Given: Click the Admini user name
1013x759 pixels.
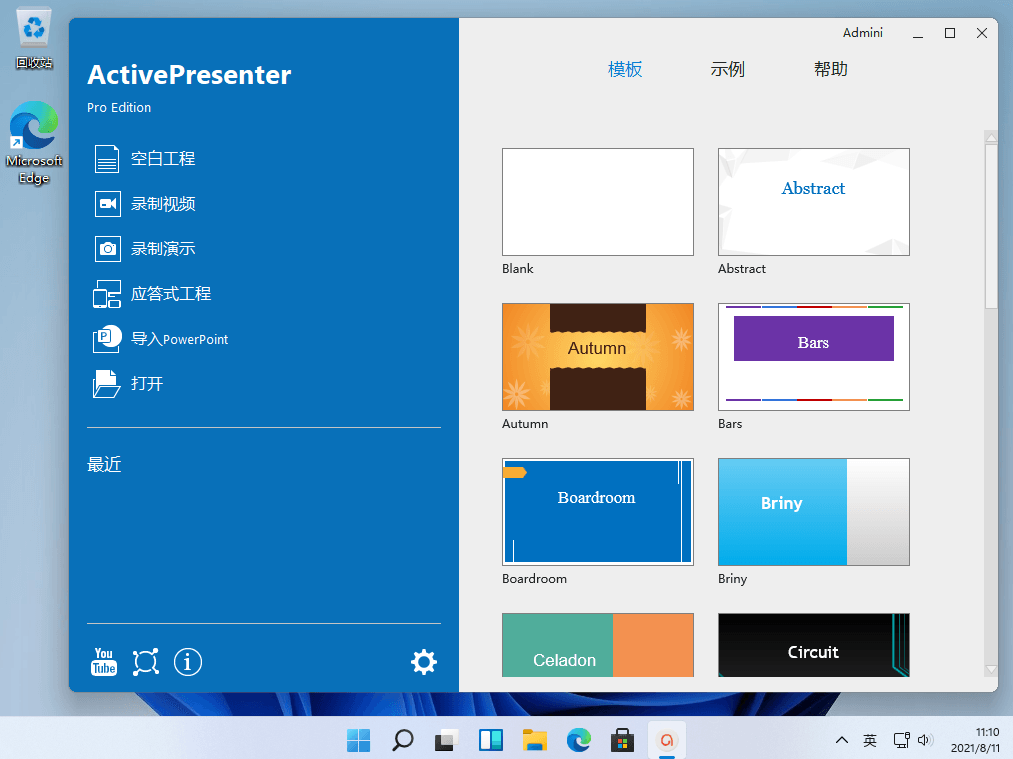Looking at the screenshot, I should coord(862,33).
